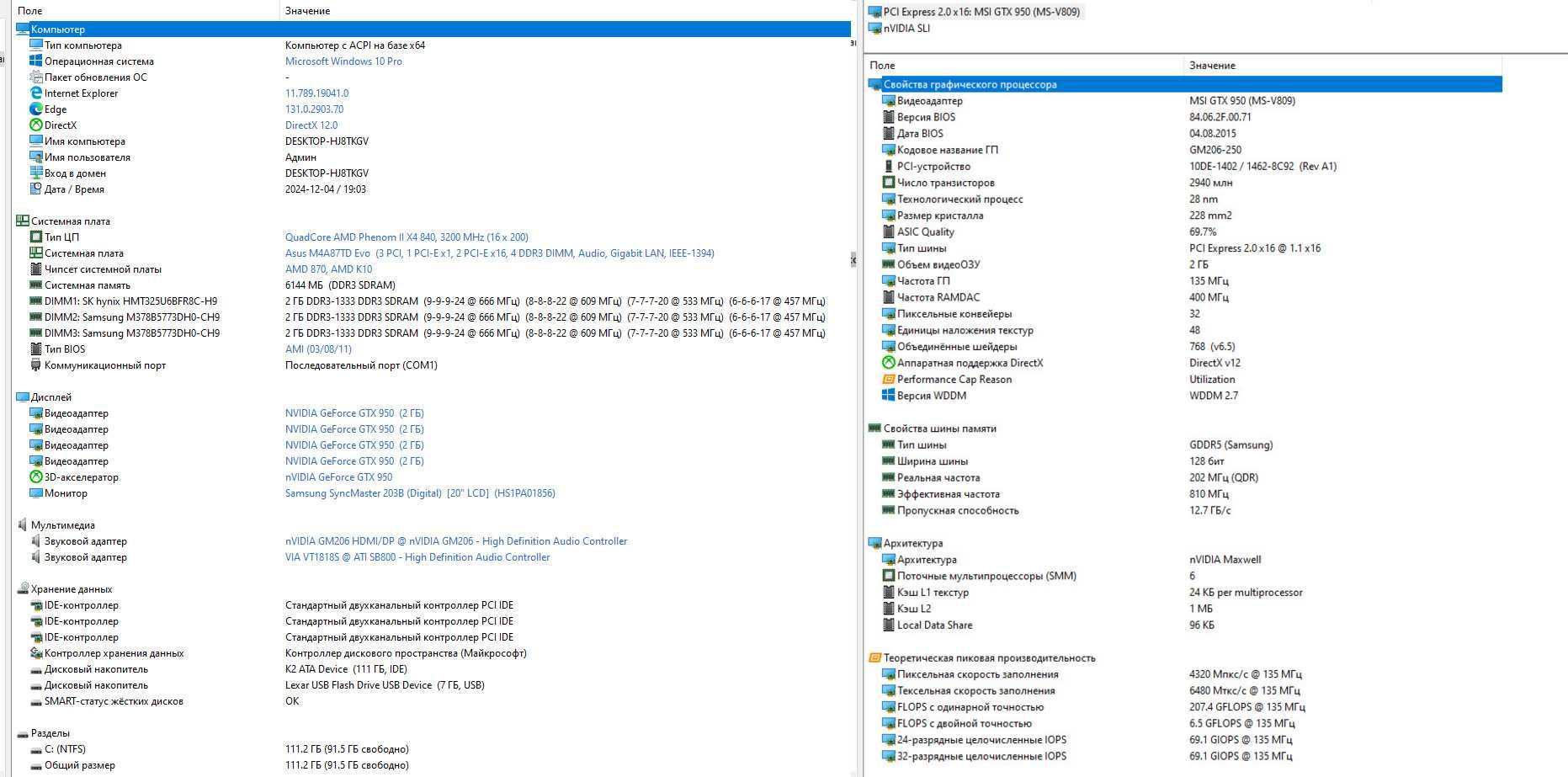1568x777 pixels.
Task: Click the DIMM1: SK hynix memory icon
Action: (35, 301)
